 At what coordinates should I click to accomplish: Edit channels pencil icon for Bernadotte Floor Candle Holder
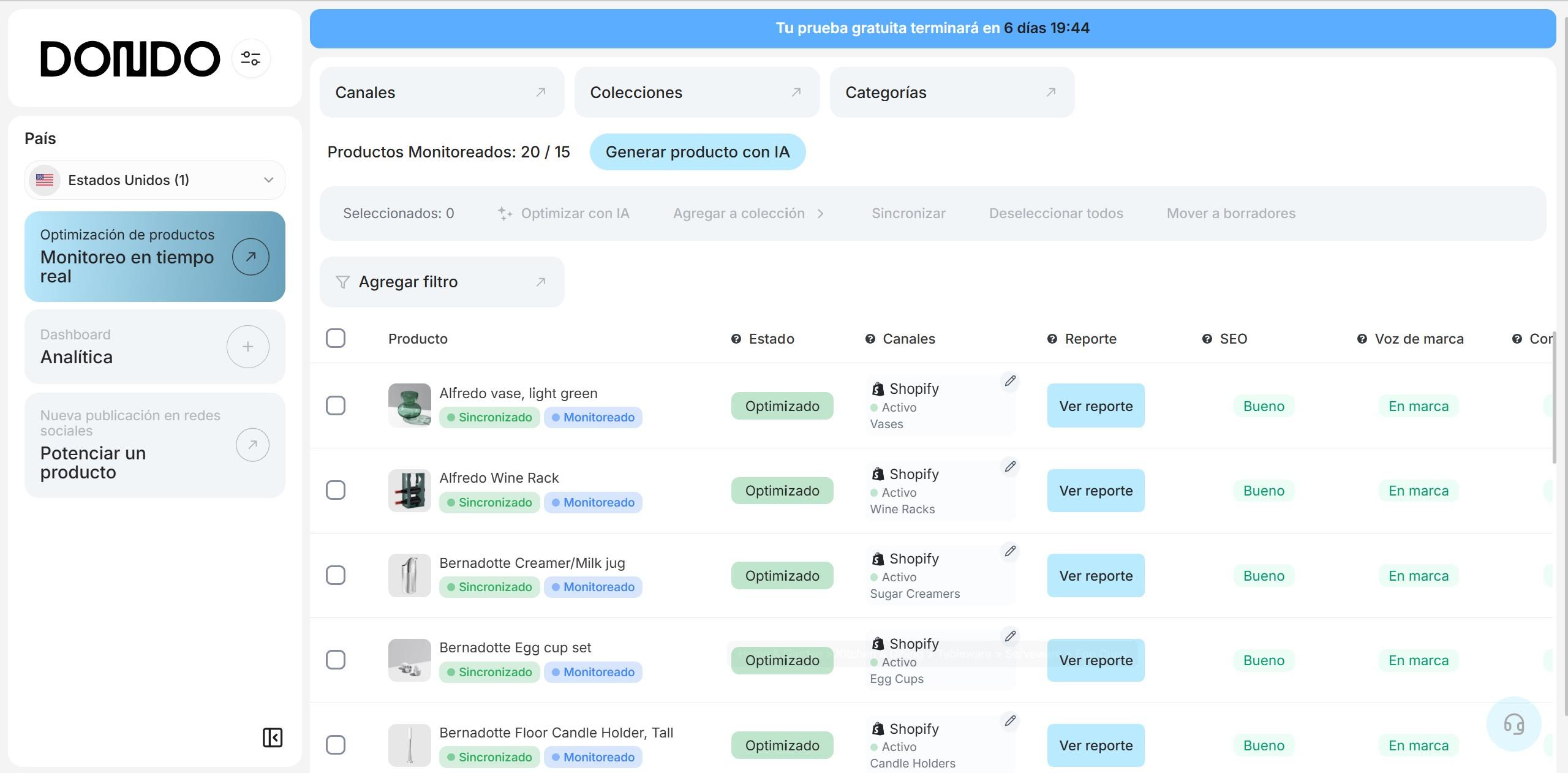(1010, 721)
